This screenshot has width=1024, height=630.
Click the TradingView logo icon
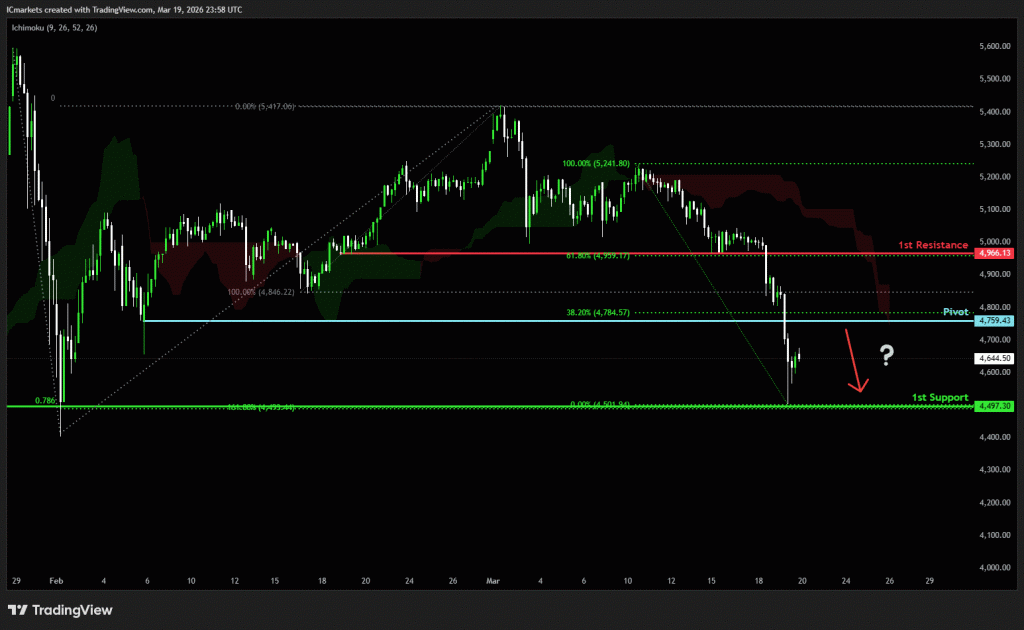point(18,610)
